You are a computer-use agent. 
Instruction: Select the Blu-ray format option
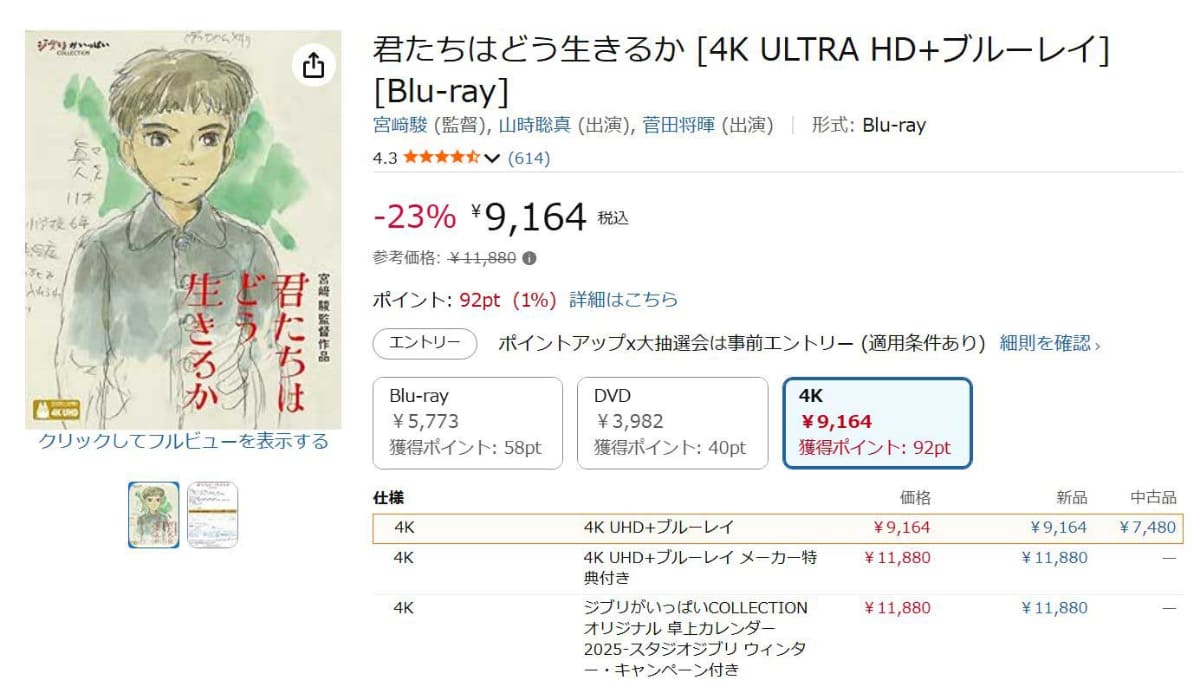[x=467, y=423]
